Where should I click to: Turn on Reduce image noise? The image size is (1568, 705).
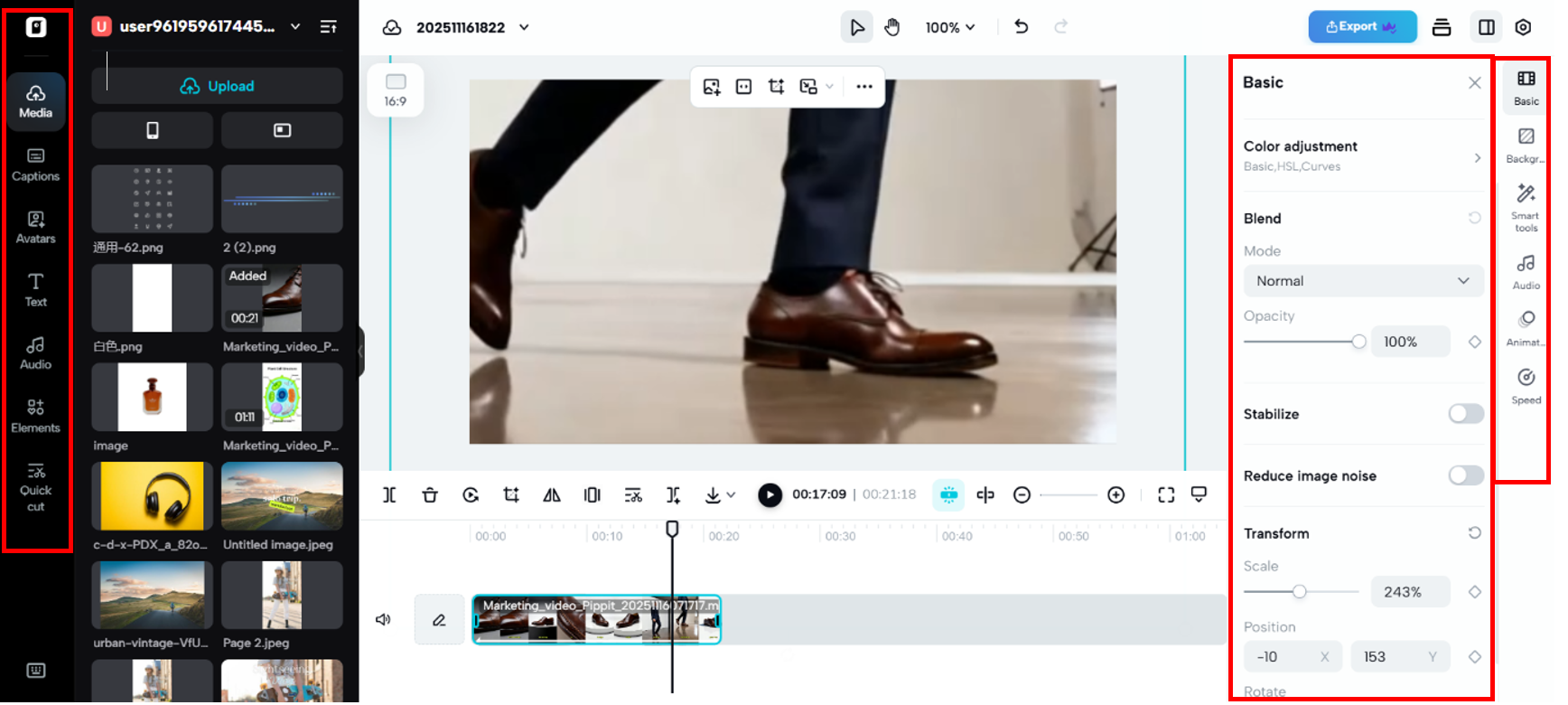[1465, 475]
